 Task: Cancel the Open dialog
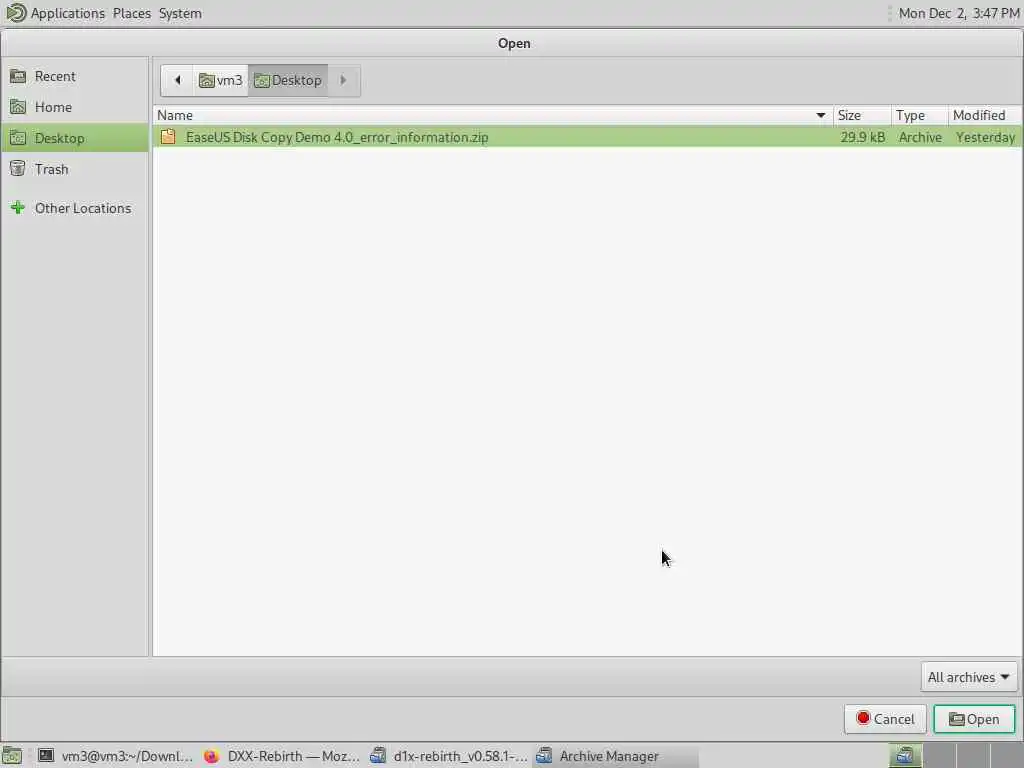coord(885,719)
